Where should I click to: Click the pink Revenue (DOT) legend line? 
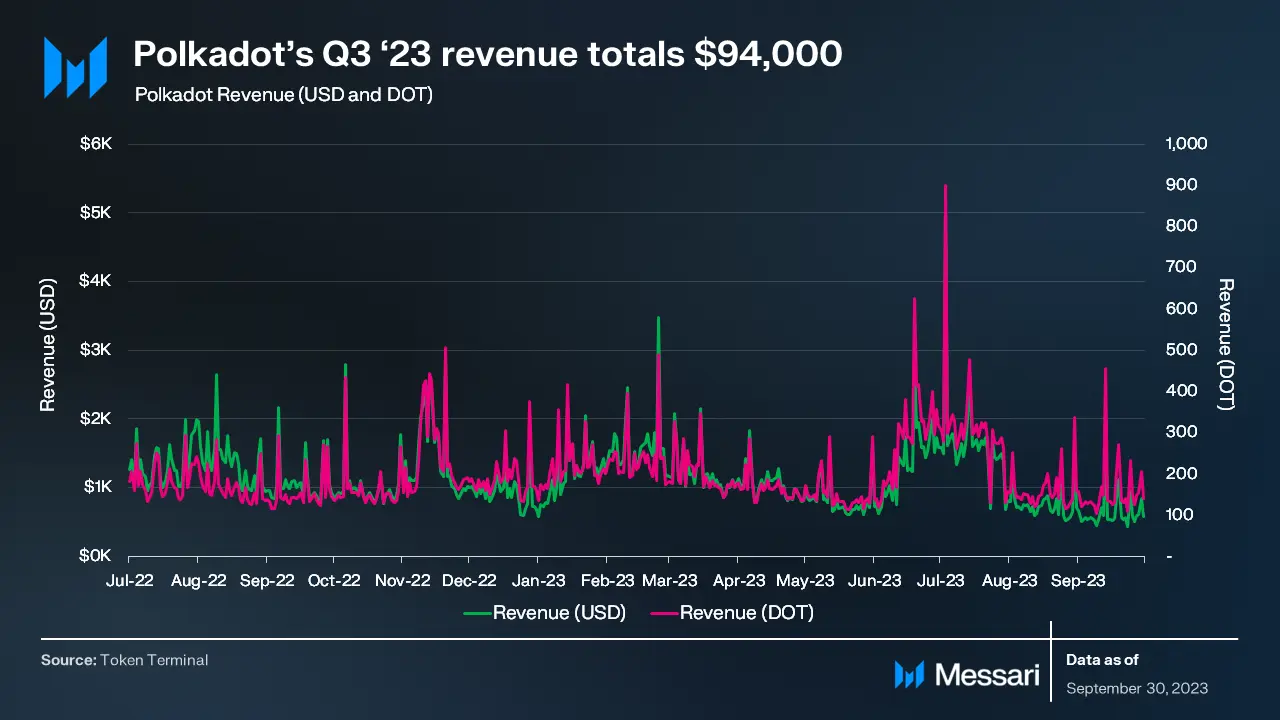tap(664, 613)
